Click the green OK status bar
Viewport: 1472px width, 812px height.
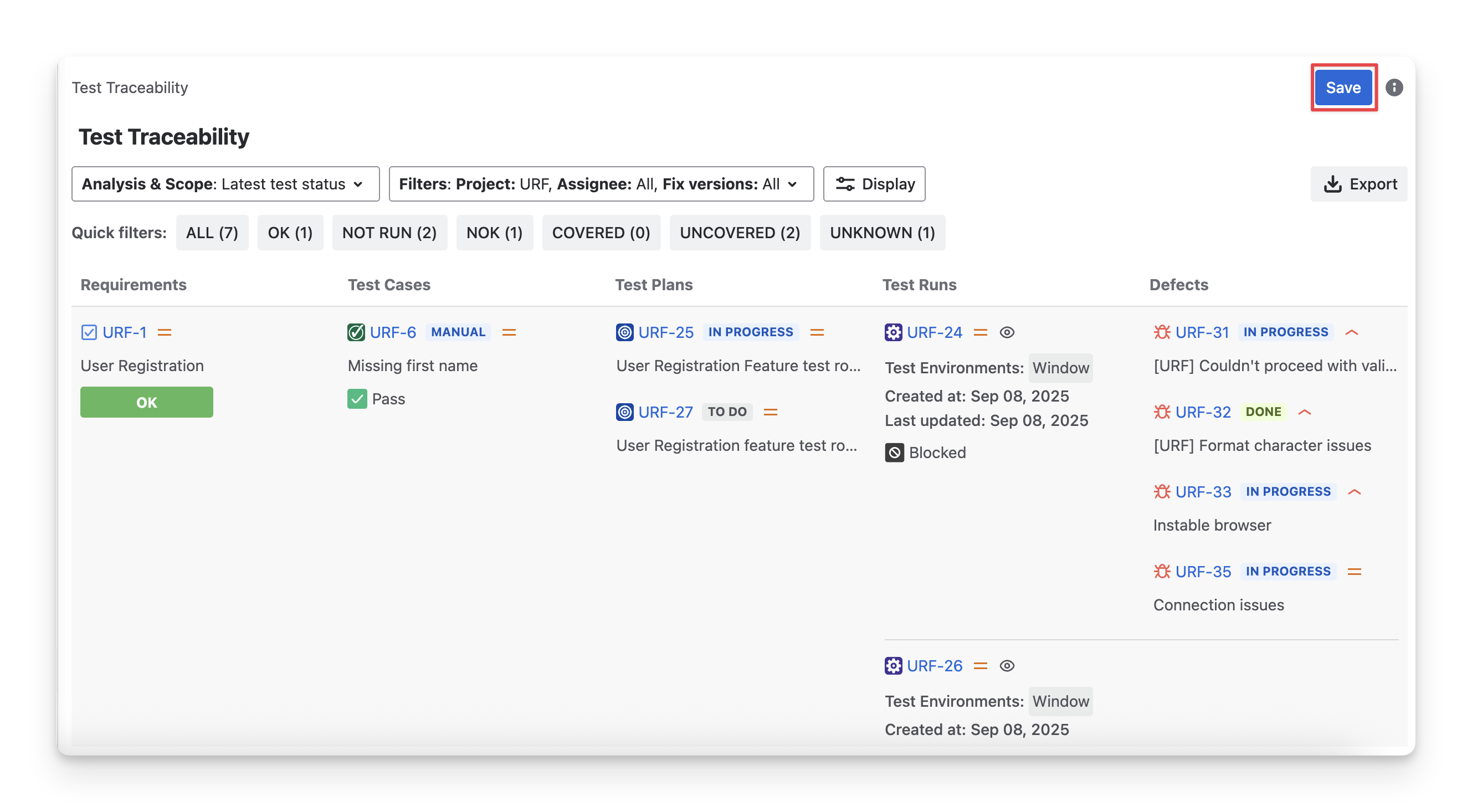[x=146, y=402]
